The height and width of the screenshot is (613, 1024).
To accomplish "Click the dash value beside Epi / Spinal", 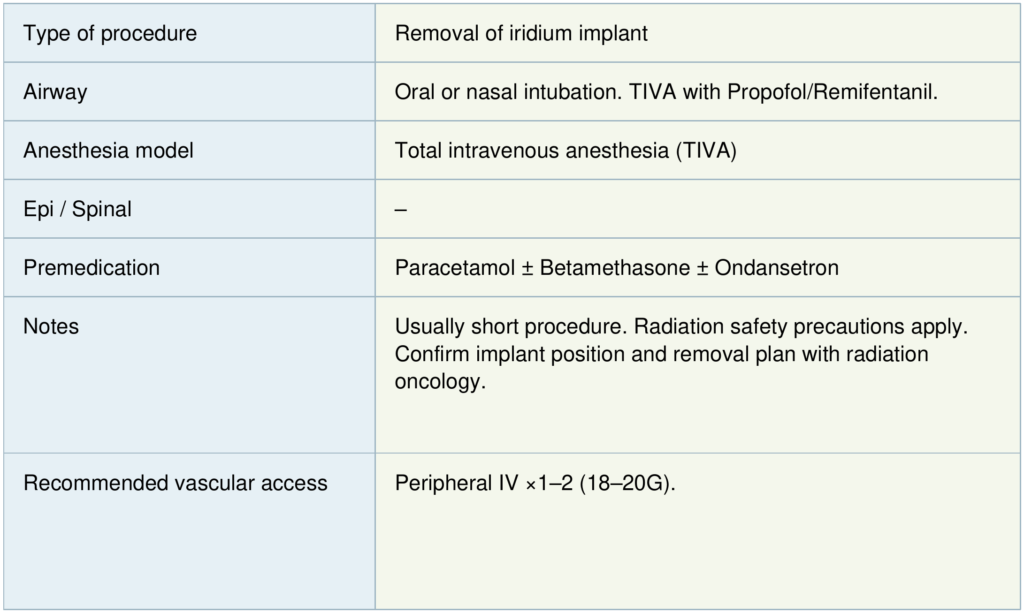I will tap(401, 210).
